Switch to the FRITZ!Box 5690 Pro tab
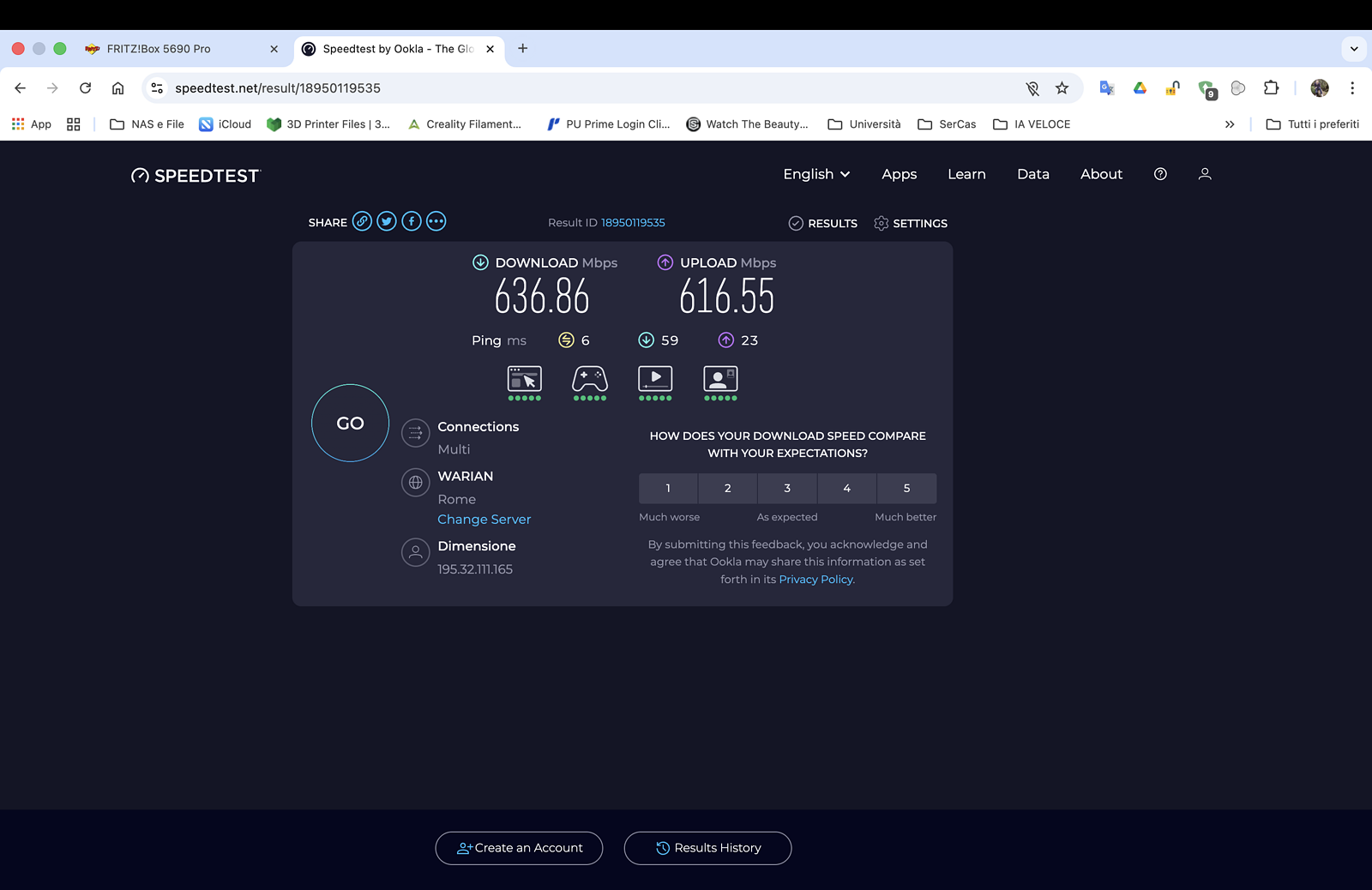The height and width of the screenshot is (890, 1372). [181, 49]
